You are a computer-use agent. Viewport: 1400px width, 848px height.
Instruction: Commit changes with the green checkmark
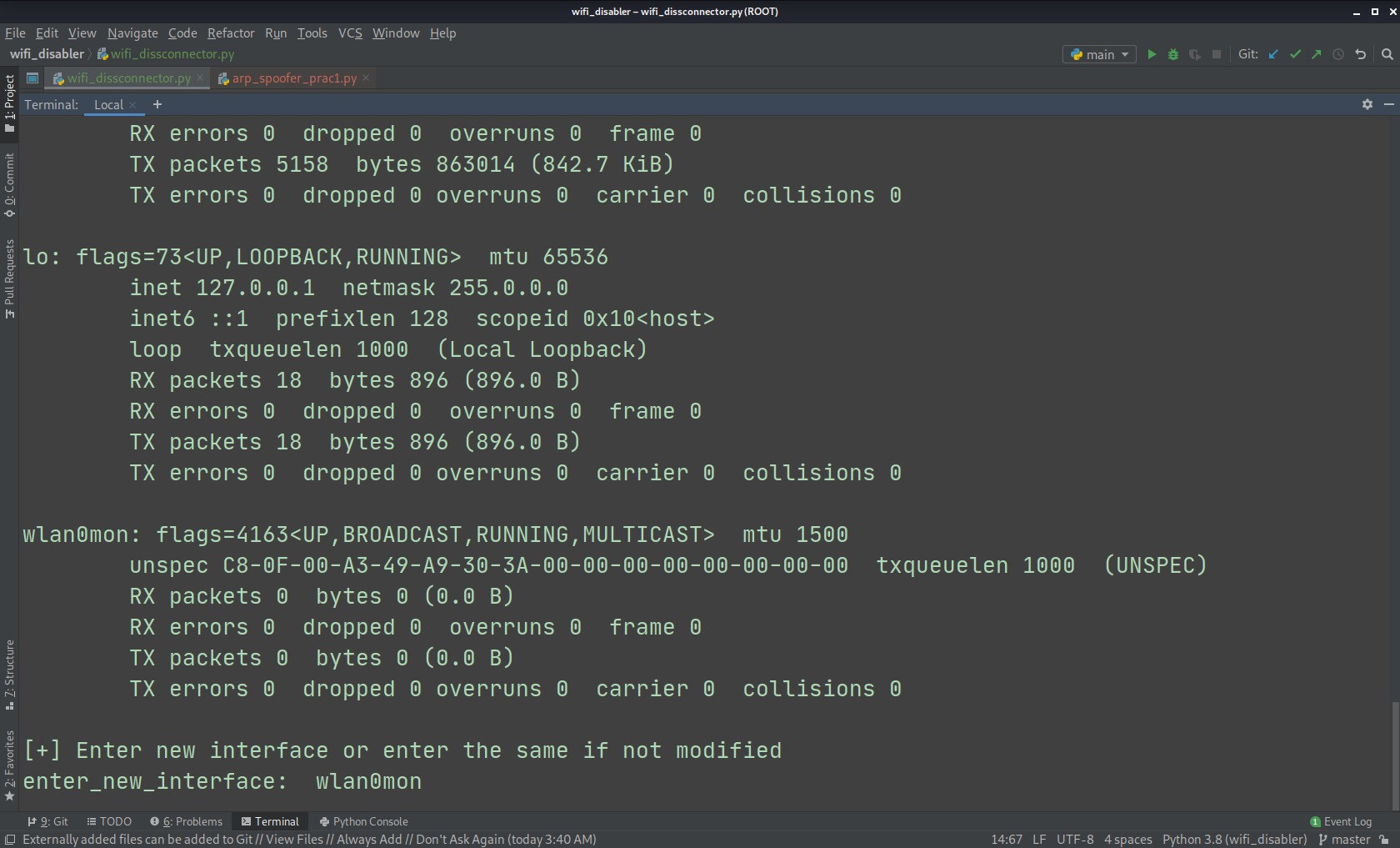coord(1295,54)
